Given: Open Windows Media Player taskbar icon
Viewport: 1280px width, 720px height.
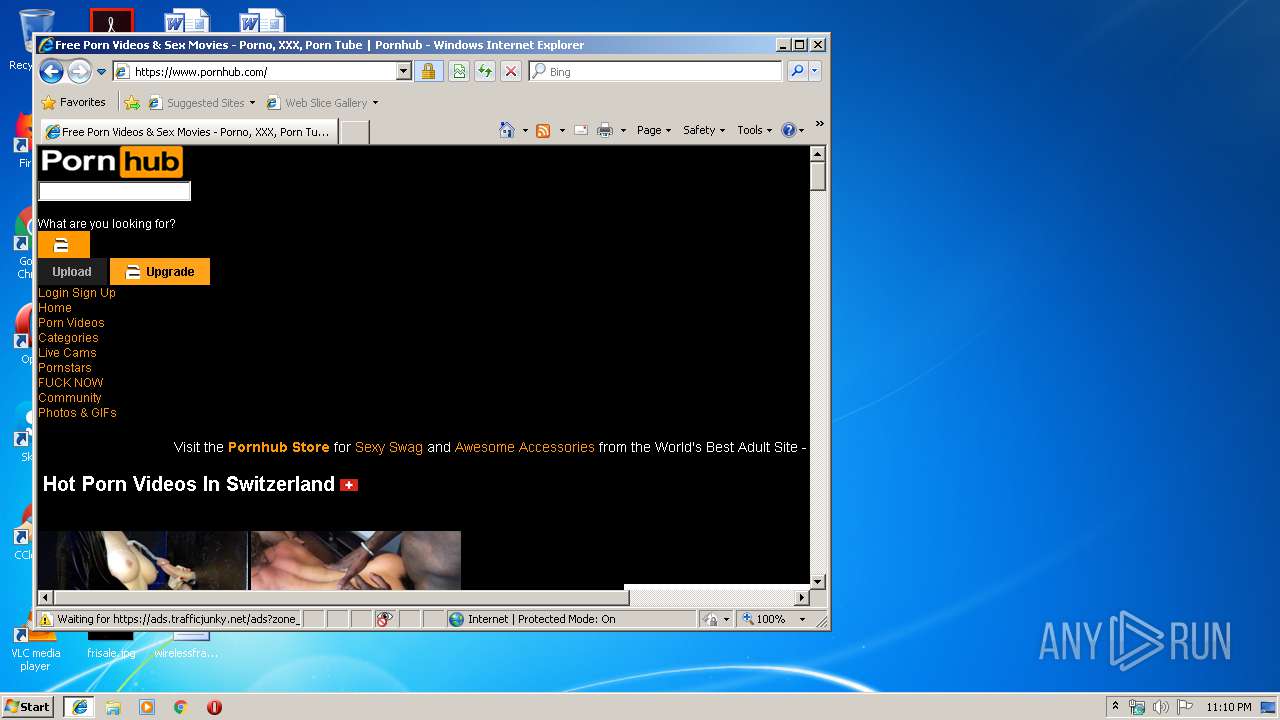Looking at the screenshot, I should pos(147,707).
